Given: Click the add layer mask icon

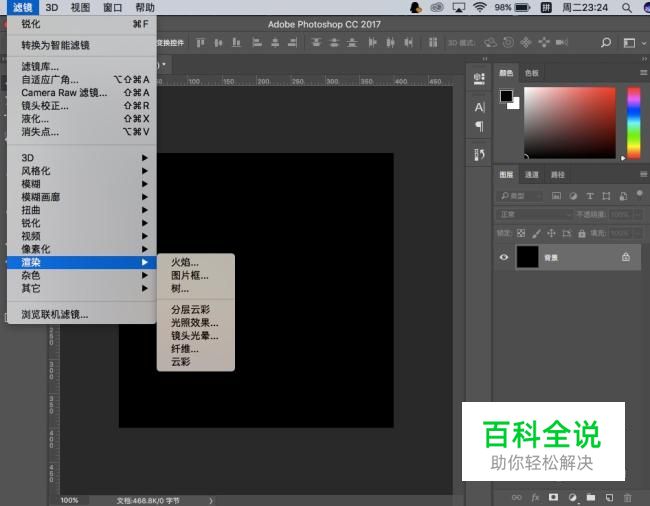Looking at the screenshot, I should [x=553, y=497].
